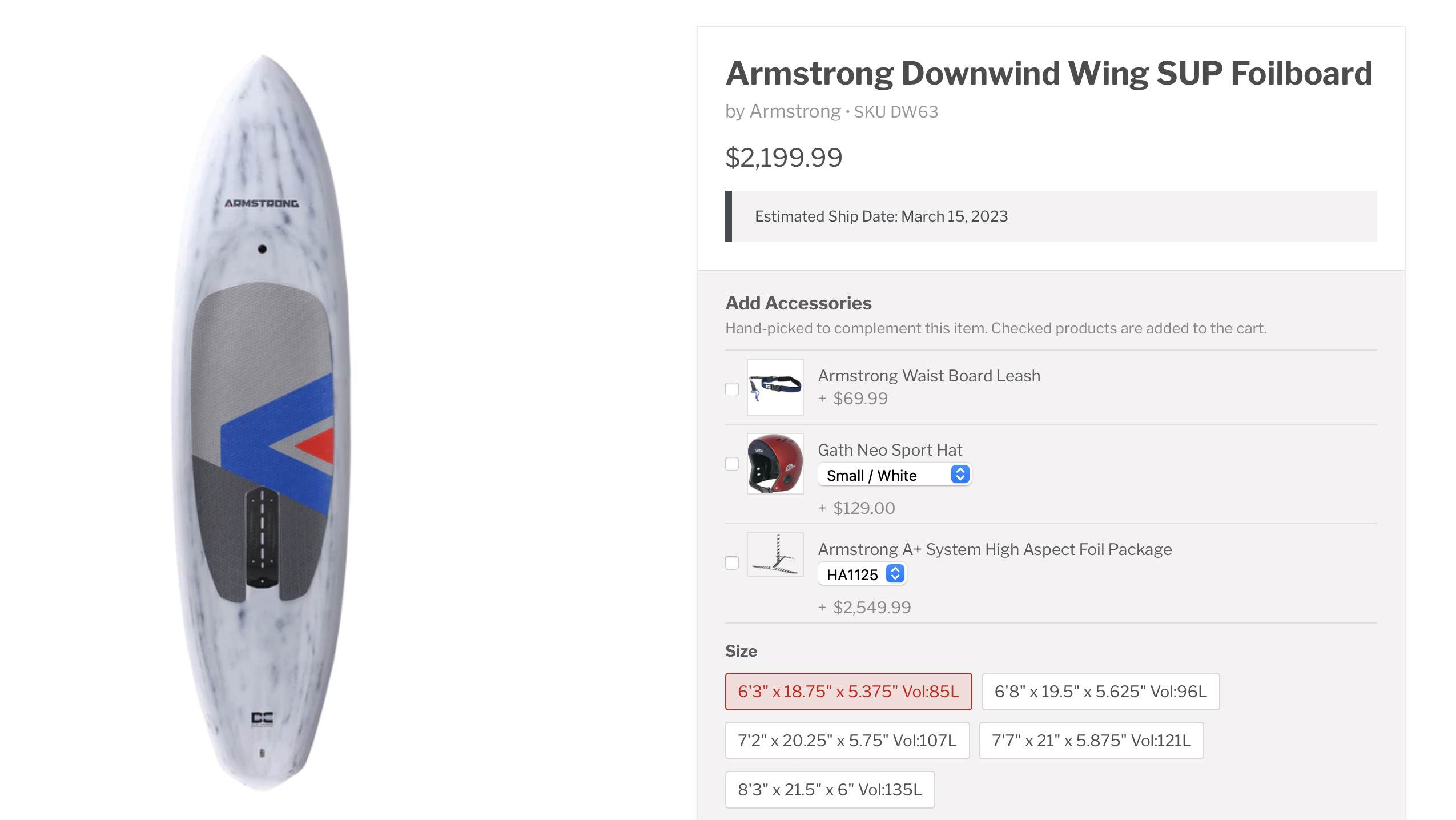
Task: Open the Small / White hat variant dropdown
Action: tap(894, 475)
